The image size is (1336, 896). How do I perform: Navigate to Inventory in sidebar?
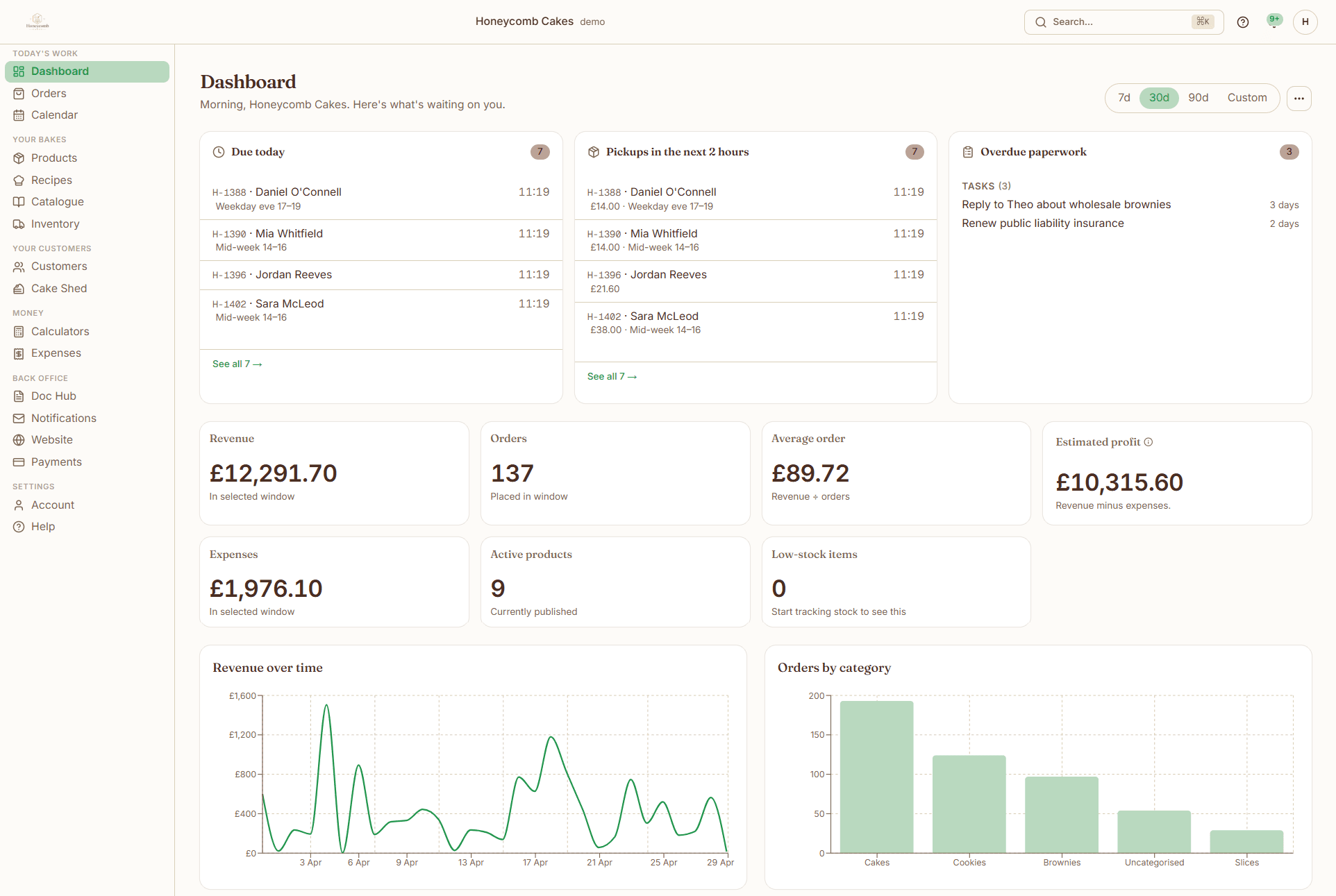point(87,224)
